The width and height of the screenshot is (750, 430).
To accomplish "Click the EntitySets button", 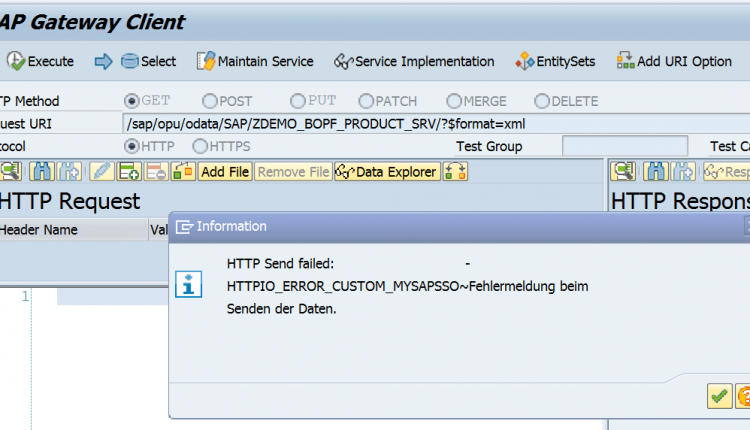I will coord(555,61).
